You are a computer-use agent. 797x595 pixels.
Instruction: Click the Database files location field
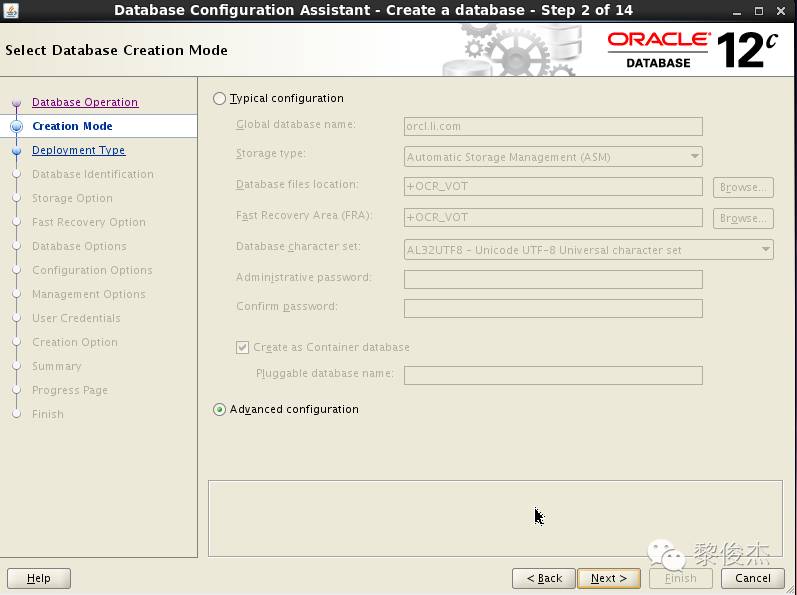tap(553, 186)
